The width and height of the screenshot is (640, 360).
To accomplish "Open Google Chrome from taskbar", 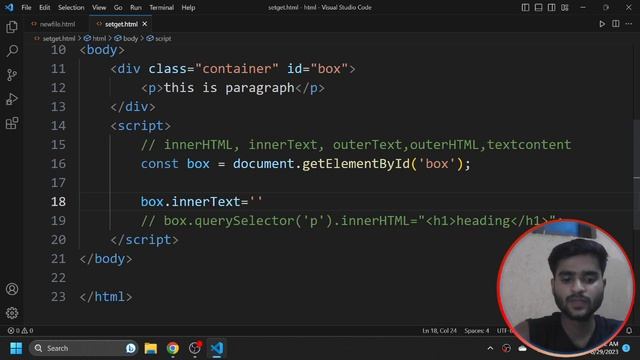I will tap(173, 348).
